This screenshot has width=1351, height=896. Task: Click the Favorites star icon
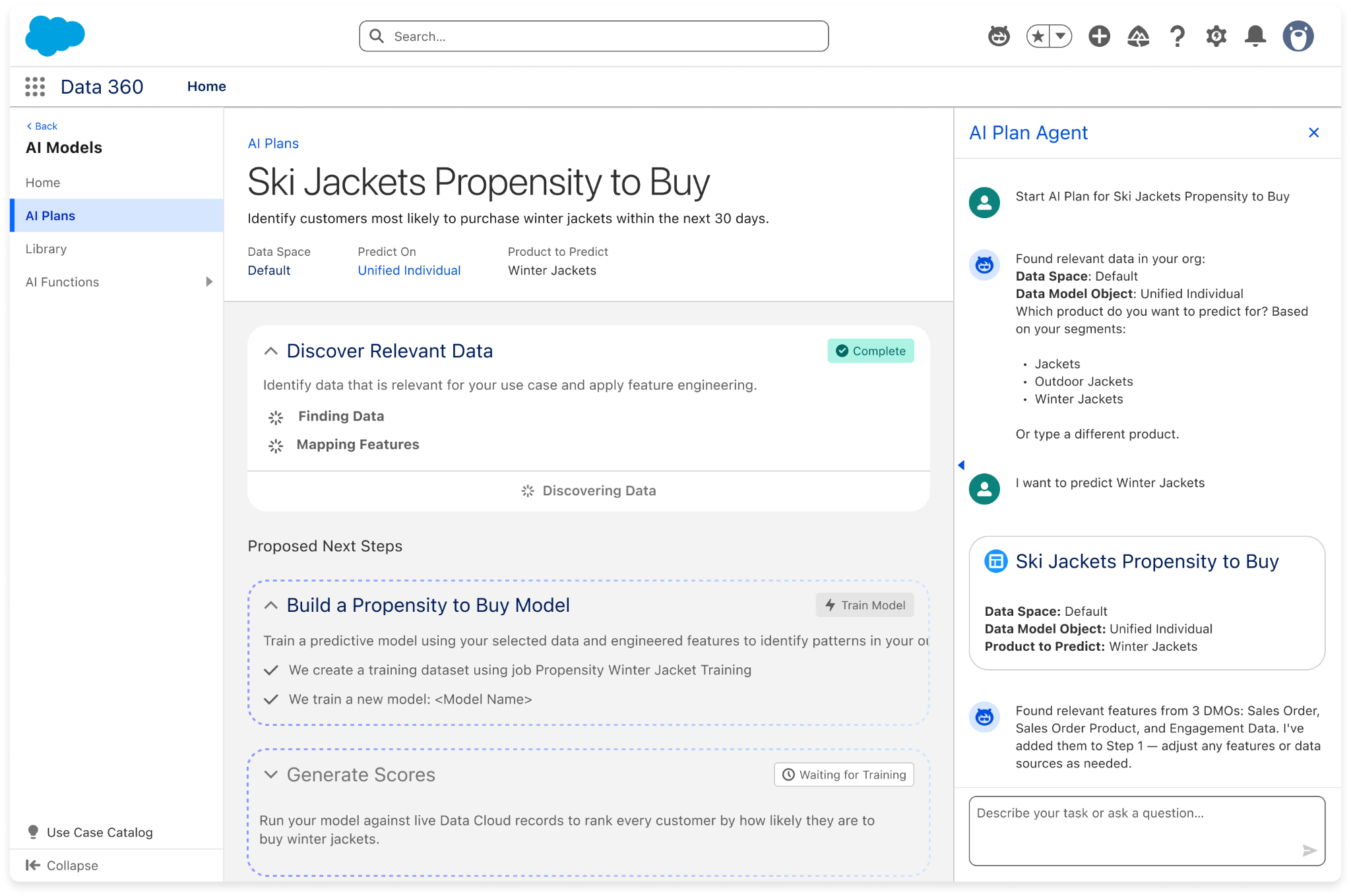[1038, 36]
